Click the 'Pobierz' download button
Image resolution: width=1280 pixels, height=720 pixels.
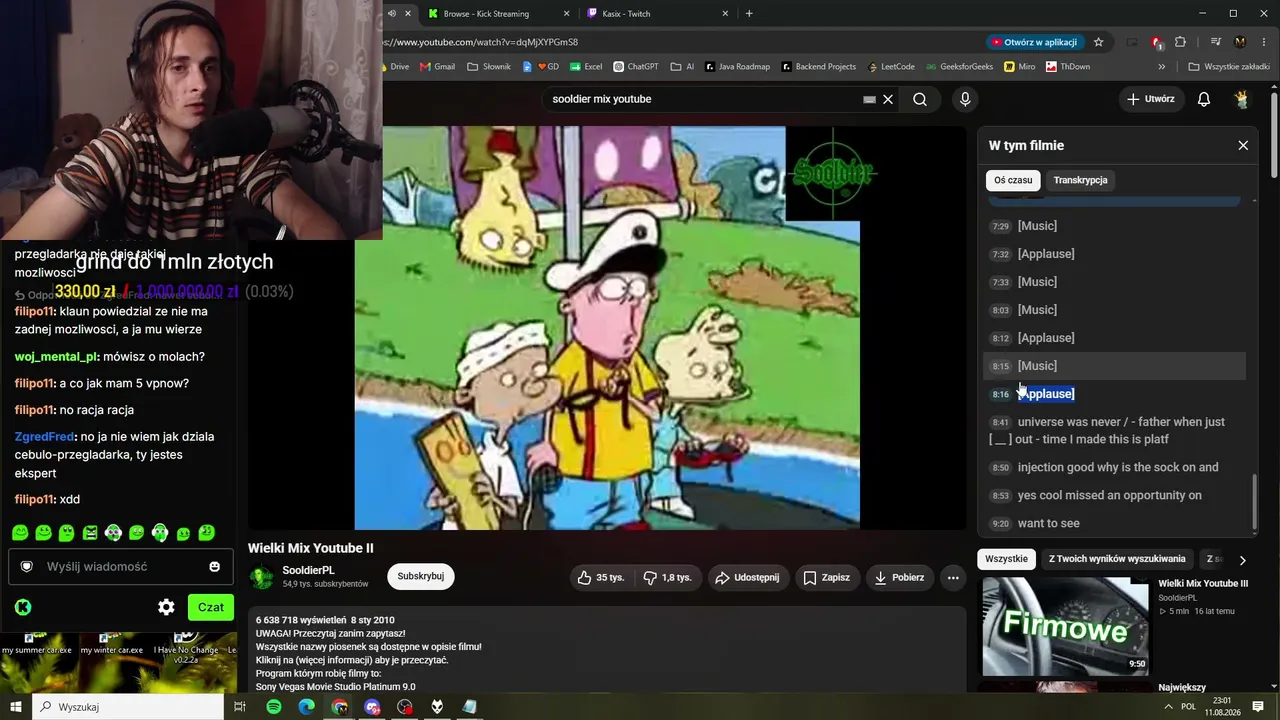point(900,577)
